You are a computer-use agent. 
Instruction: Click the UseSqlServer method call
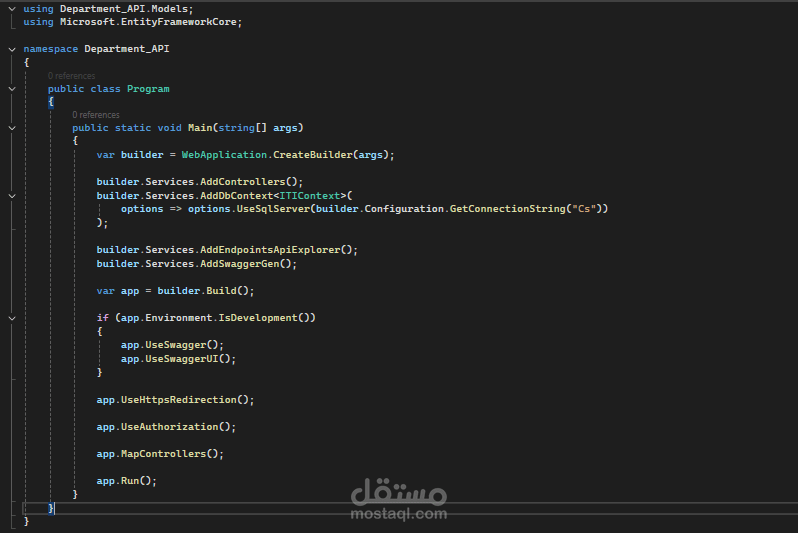coord(273,209)
